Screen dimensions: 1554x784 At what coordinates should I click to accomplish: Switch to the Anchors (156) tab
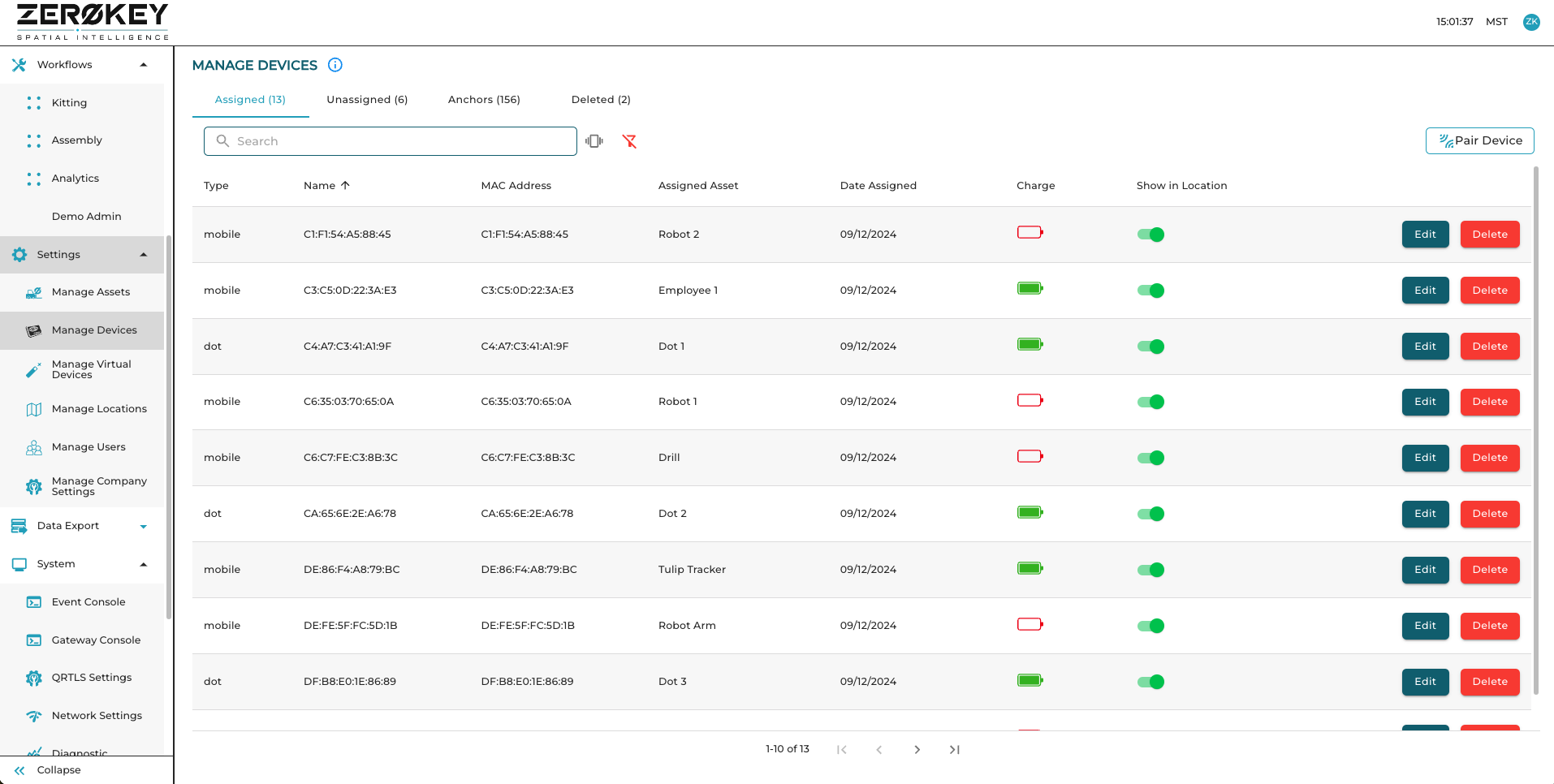coord(484,100)
